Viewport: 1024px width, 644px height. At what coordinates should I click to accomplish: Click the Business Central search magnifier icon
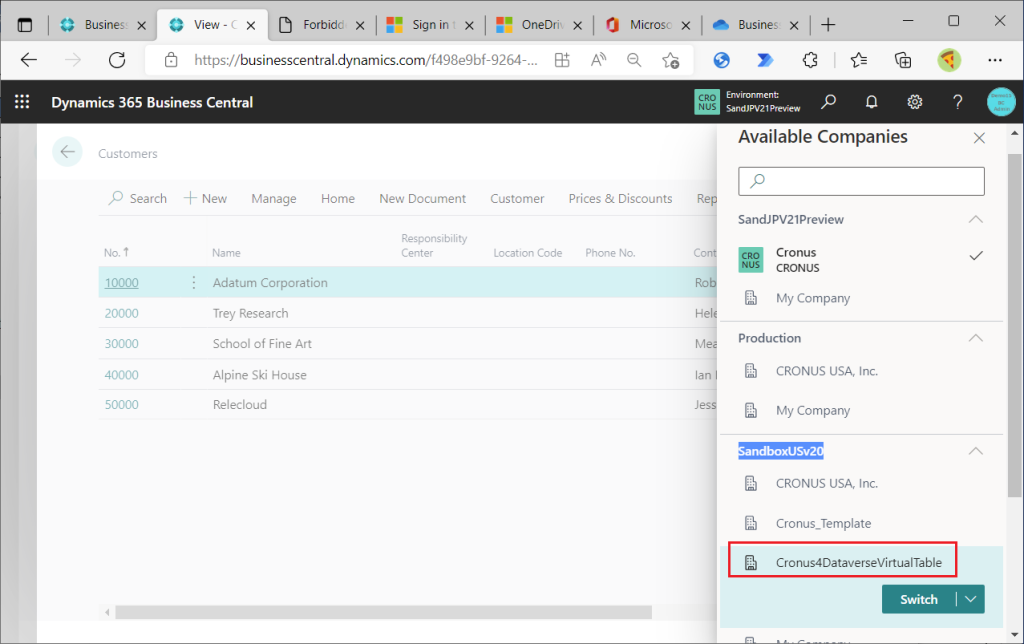tap(828, 102)
